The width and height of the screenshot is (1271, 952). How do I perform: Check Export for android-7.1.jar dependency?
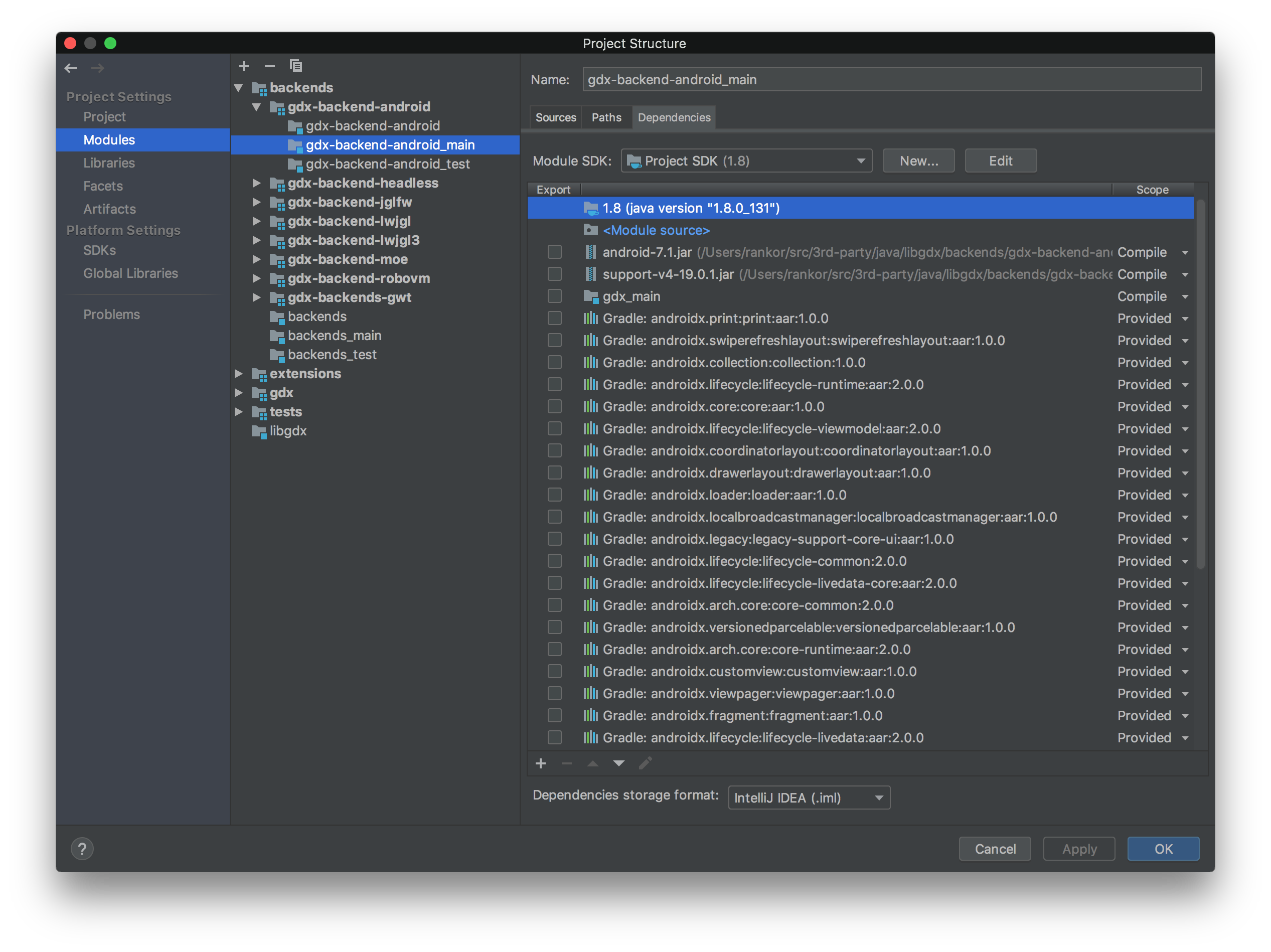click(554, 252)
